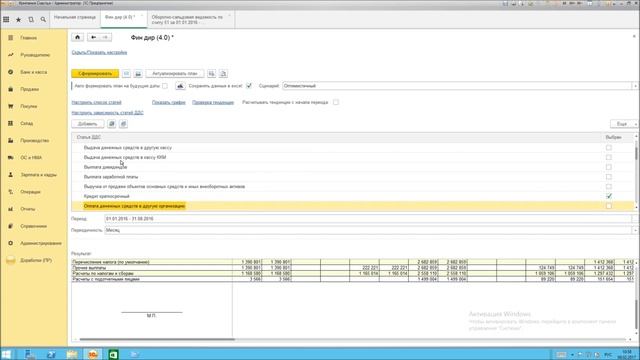
Task: Open the Excel icon in the taskbar
Action: pos(113,354)
